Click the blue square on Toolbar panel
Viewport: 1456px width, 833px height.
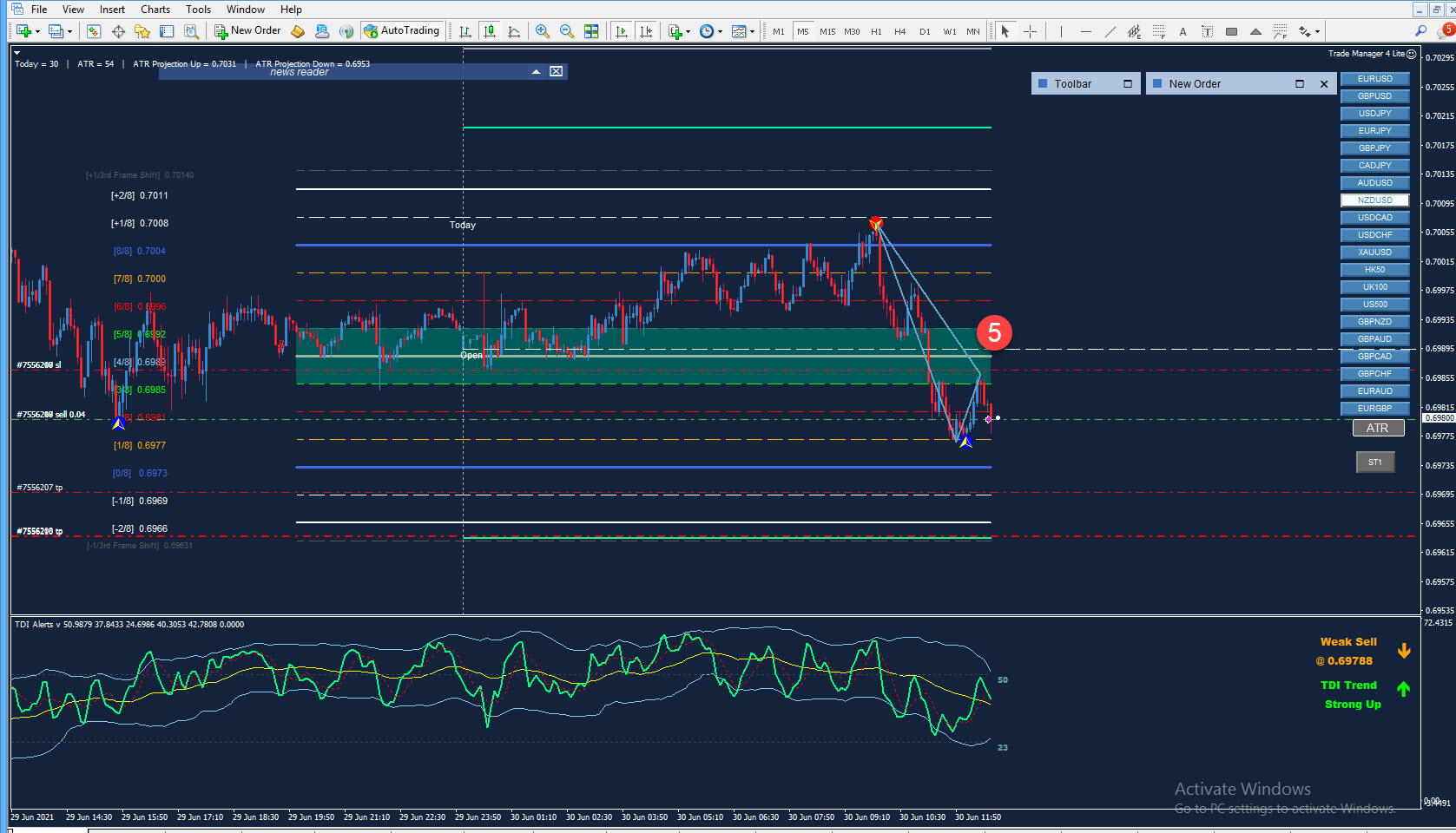[x=1043, y=84]
